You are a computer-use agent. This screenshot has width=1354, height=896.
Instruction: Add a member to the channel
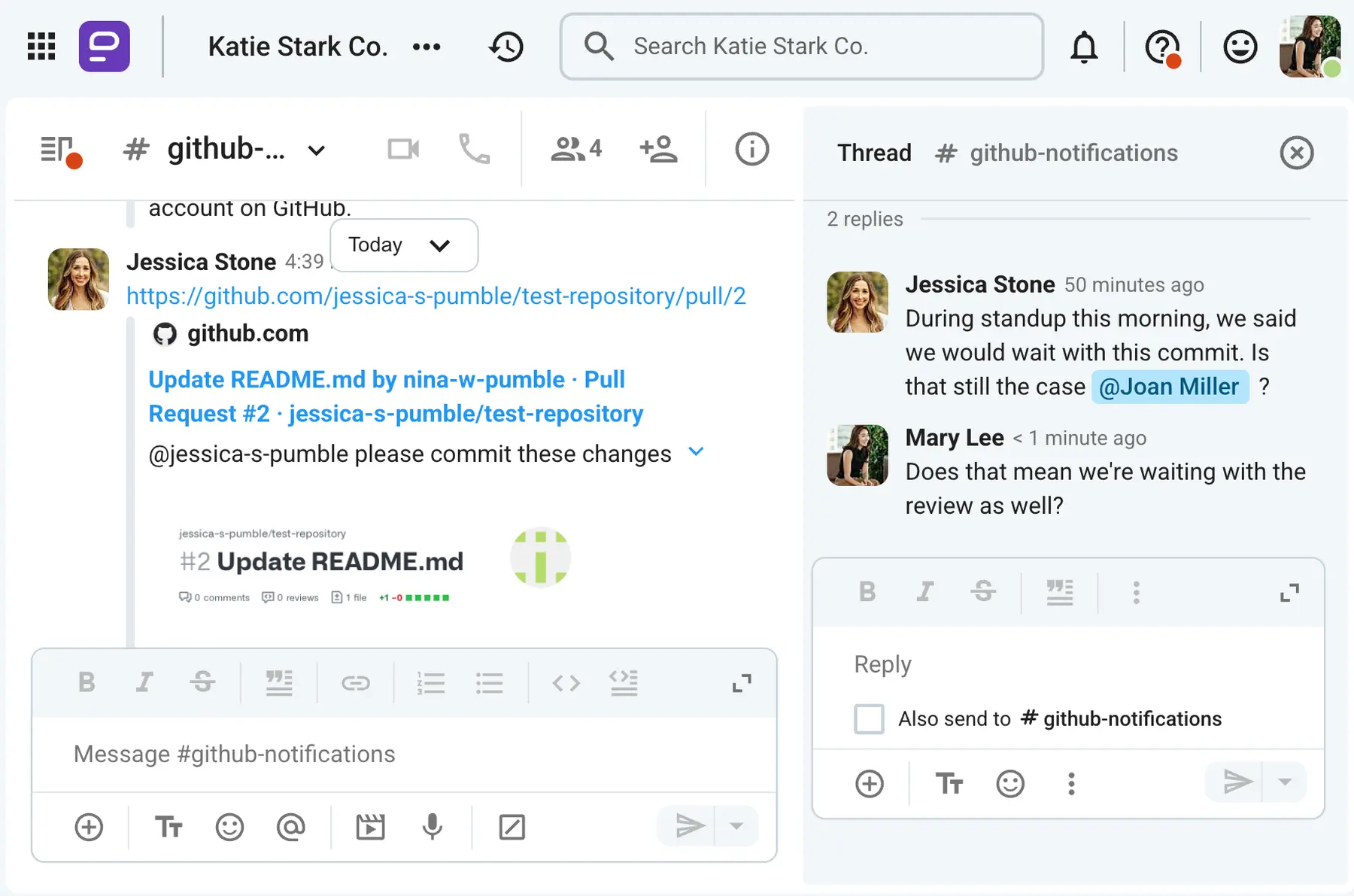658,149
